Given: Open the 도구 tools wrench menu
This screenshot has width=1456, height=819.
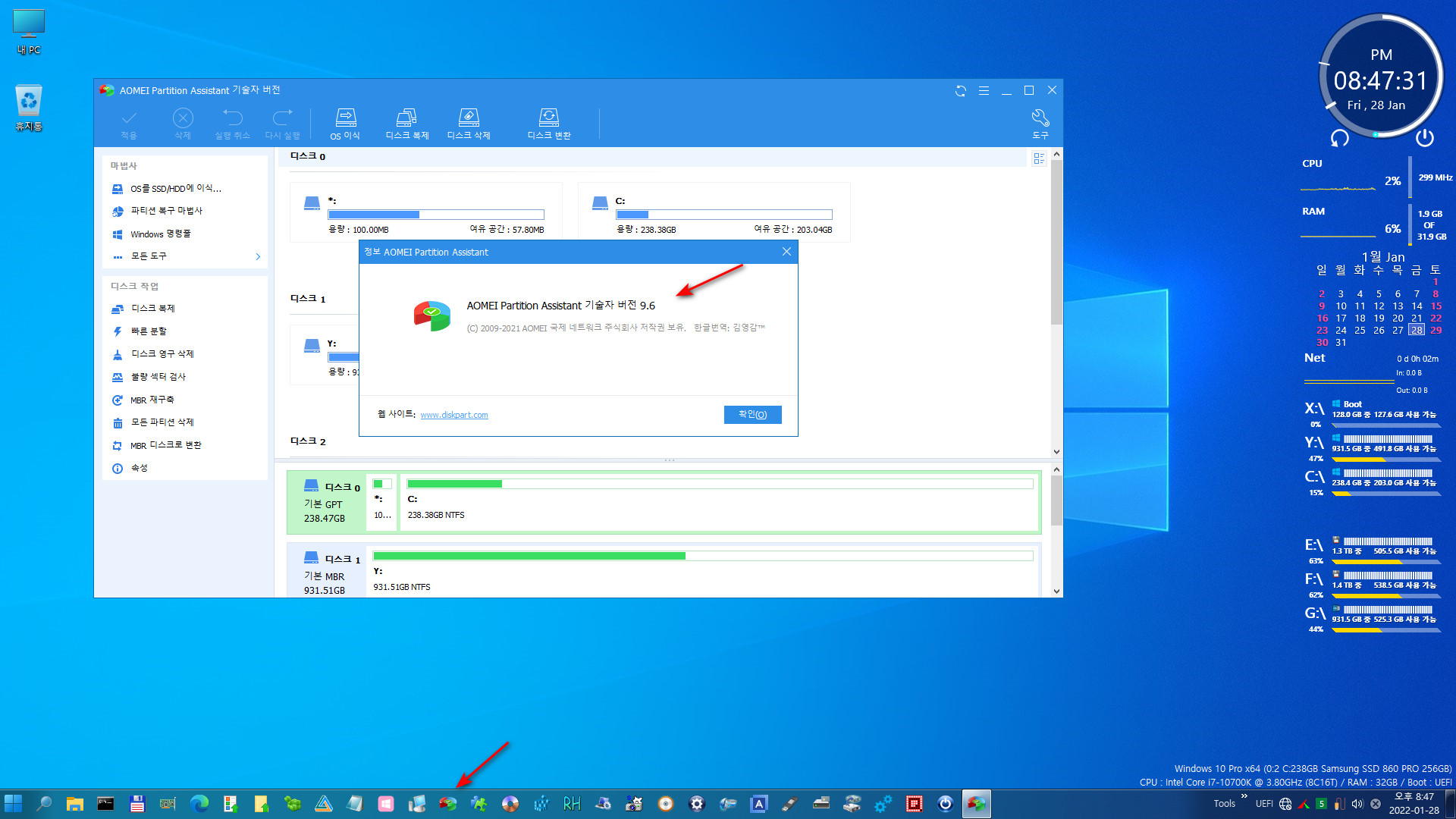Looking at the screenshot, I should pos(1040,124).
